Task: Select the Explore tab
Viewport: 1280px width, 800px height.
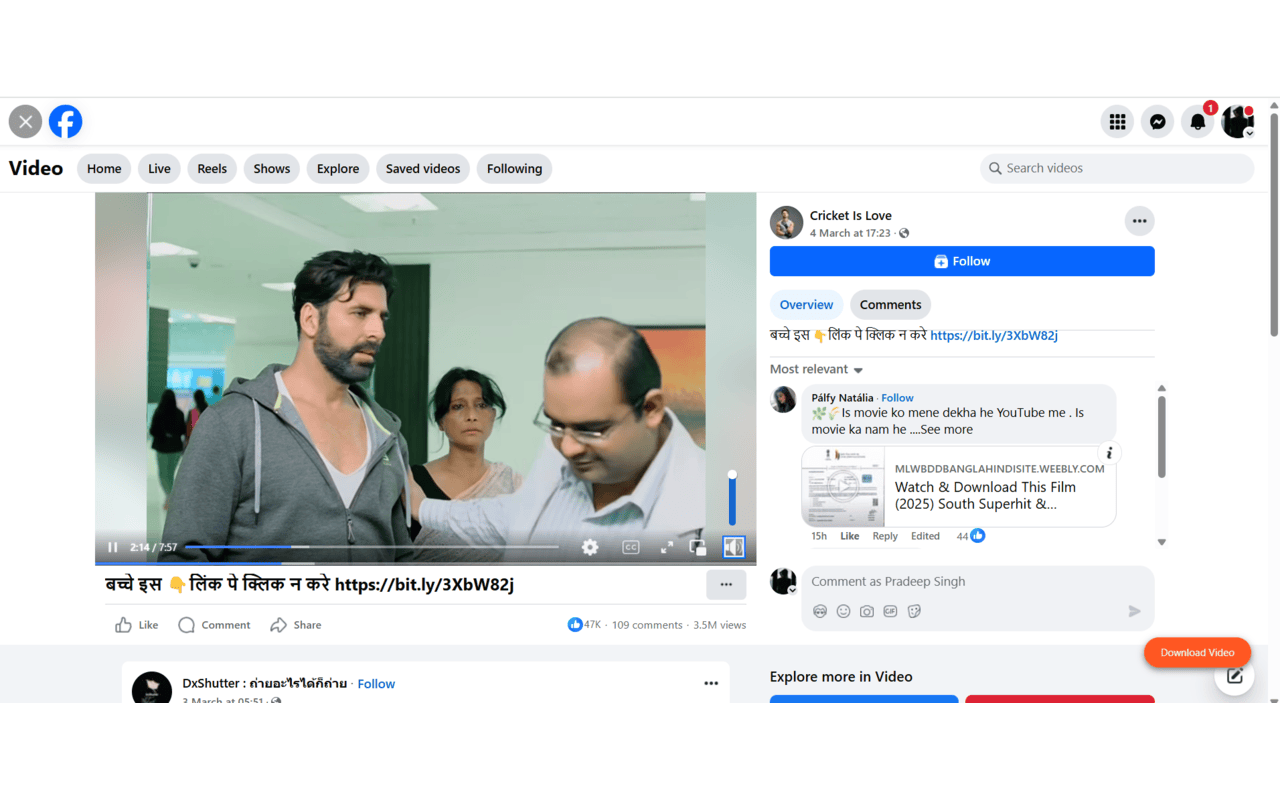Action: tap(338, 168)
